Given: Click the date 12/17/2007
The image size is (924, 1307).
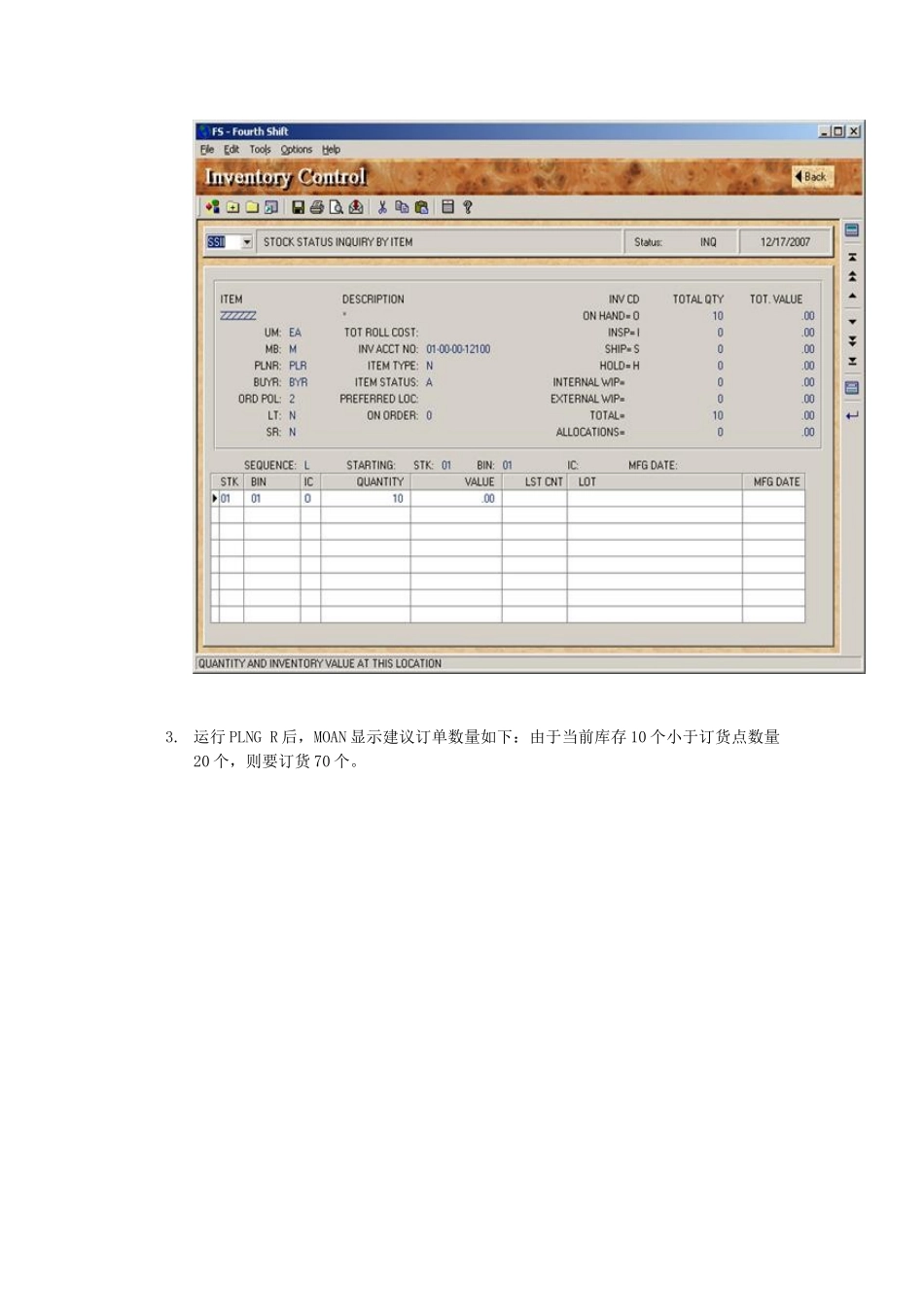Looking at the screenshot, I should click(785, 242).
